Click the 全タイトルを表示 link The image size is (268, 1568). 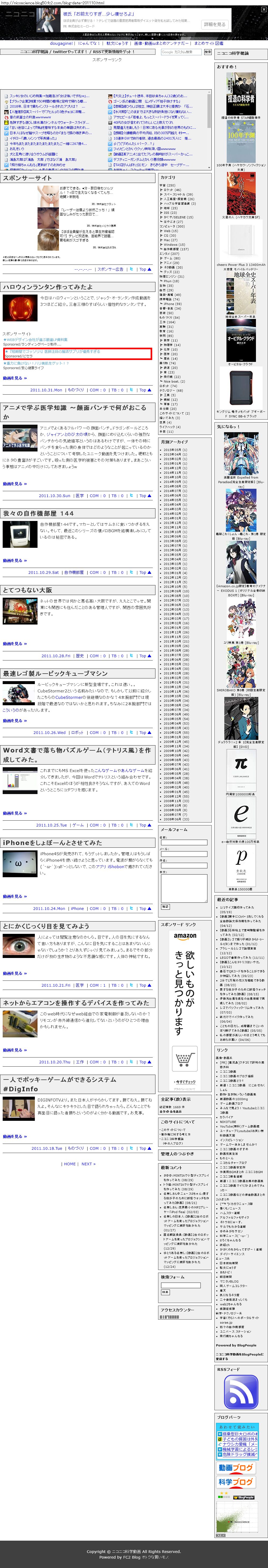click(170, 1111)
